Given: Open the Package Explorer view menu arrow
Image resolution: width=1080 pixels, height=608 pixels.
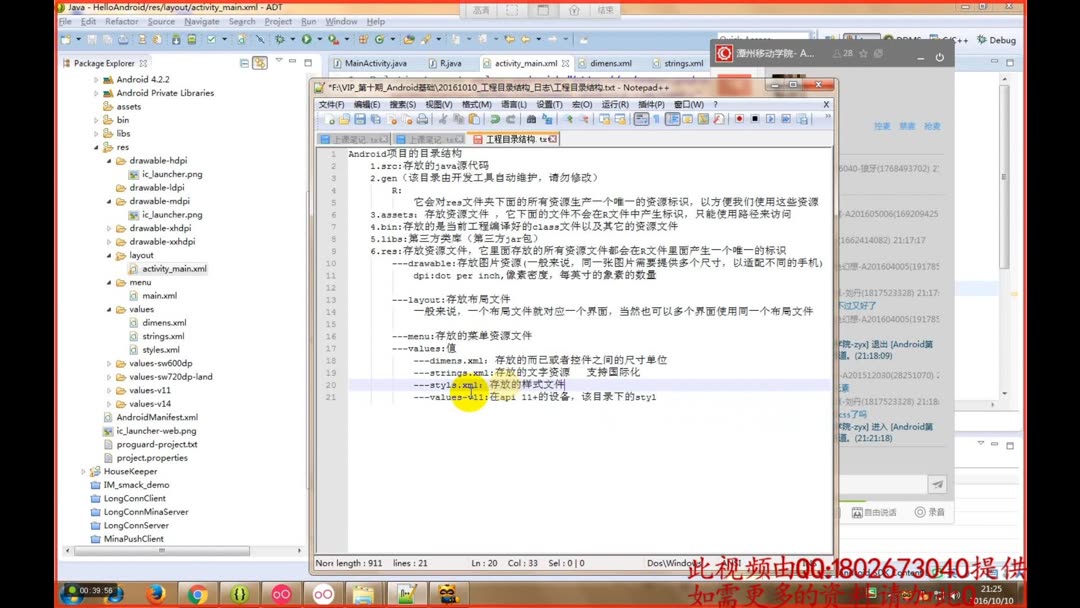Looking at the screenshot, I should [x=277, y=60].
